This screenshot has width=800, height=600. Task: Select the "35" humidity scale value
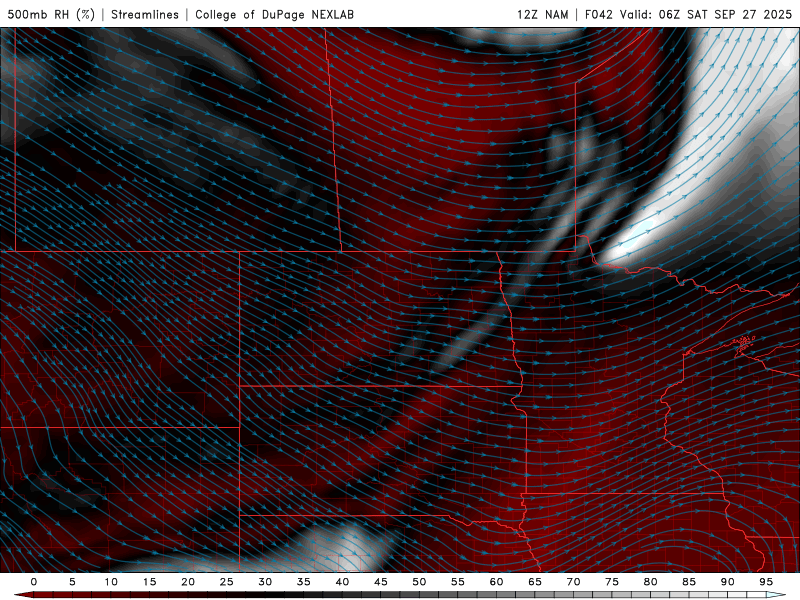304,582
